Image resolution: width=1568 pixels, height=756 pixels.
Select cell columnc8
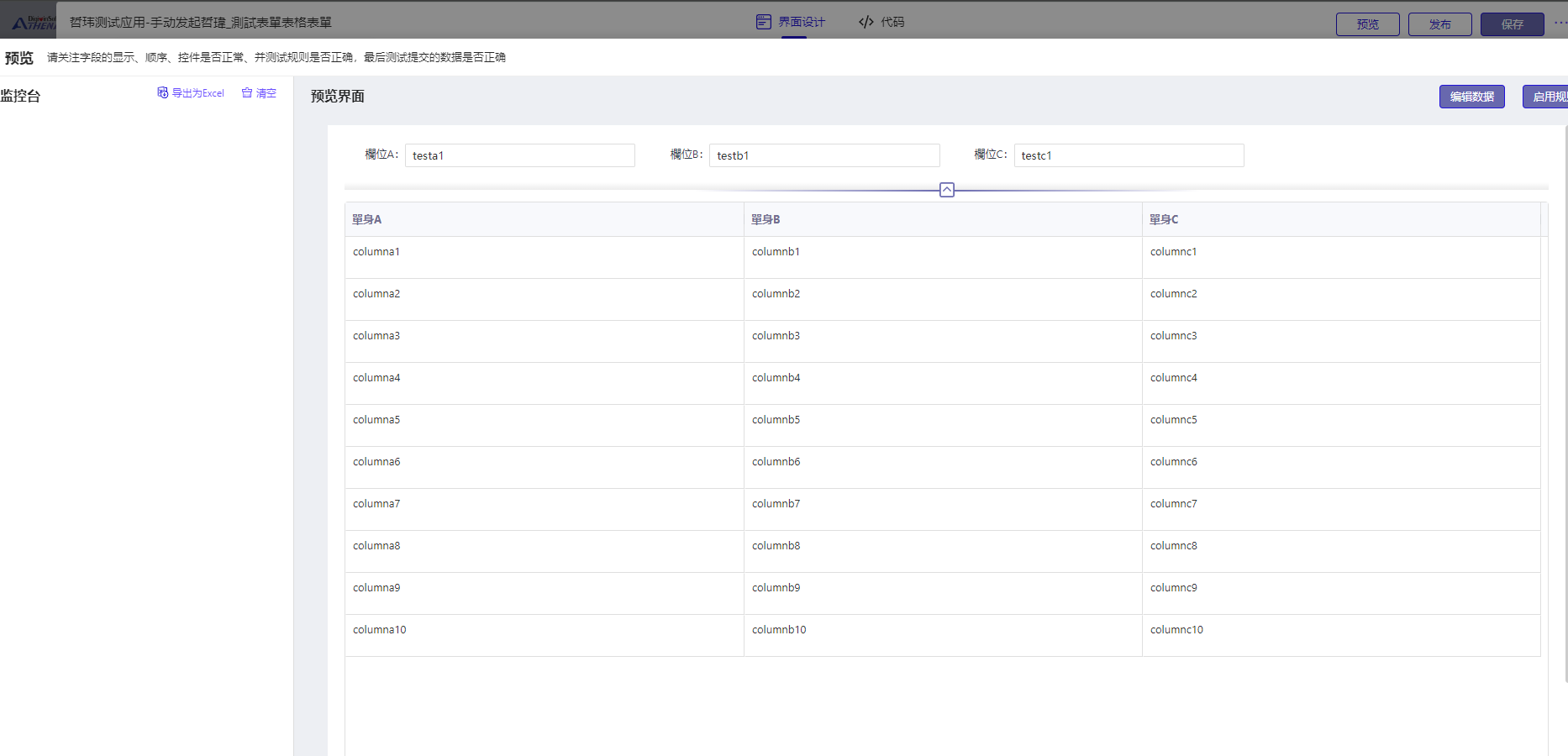(x=1341, y=551)
